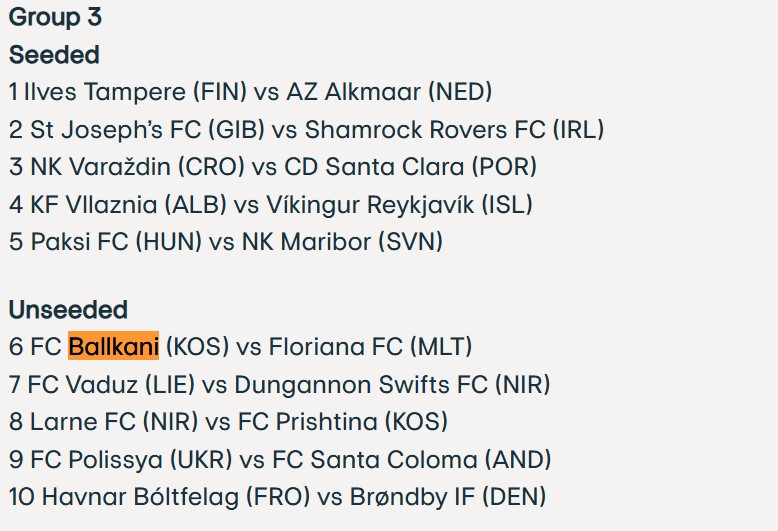This screenshot has height=531, width=778.
Task: Click the Seeded subheading
Action: [54, 55]
